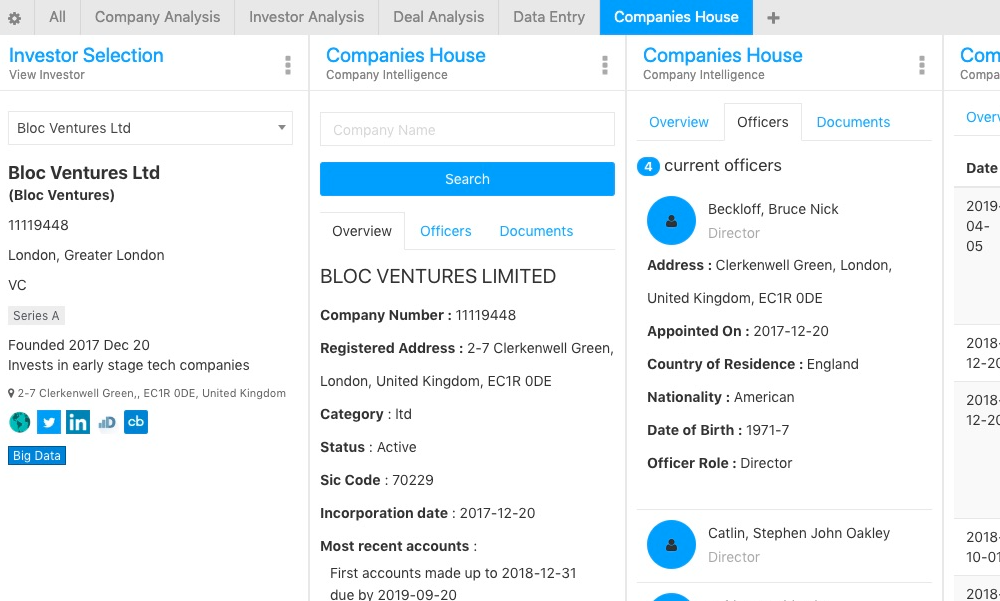Open Overview tab in the current officers panel
Image resolution: width=1000 pixels, height=601 pixels.
679,122
